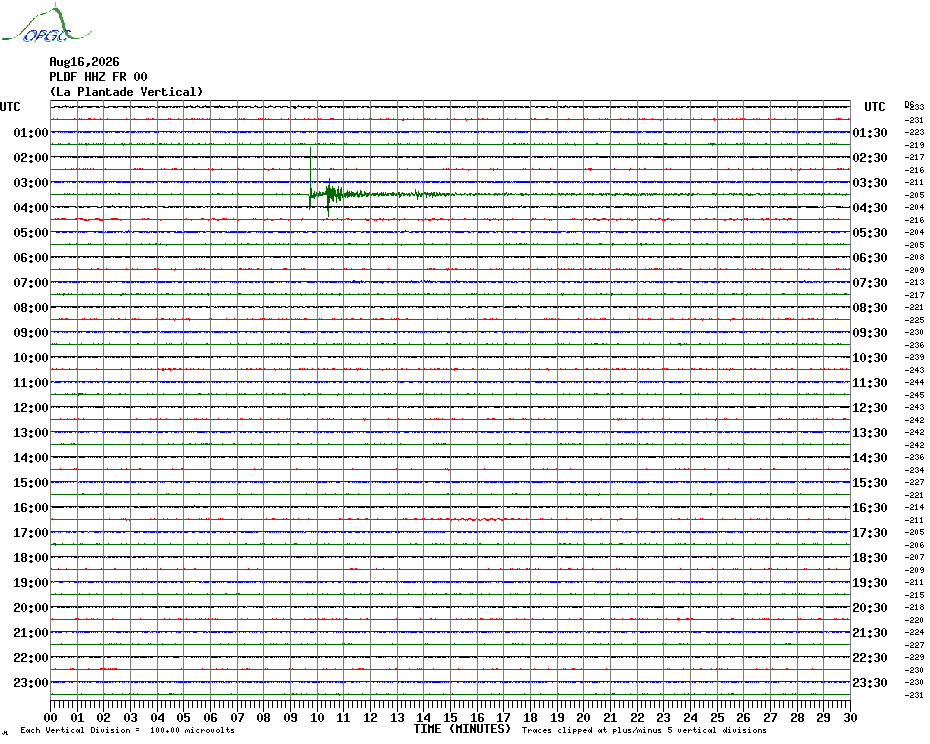930x744 pixels.
Task: Click the 19:30 half-hour label
Action: (870, 583)
